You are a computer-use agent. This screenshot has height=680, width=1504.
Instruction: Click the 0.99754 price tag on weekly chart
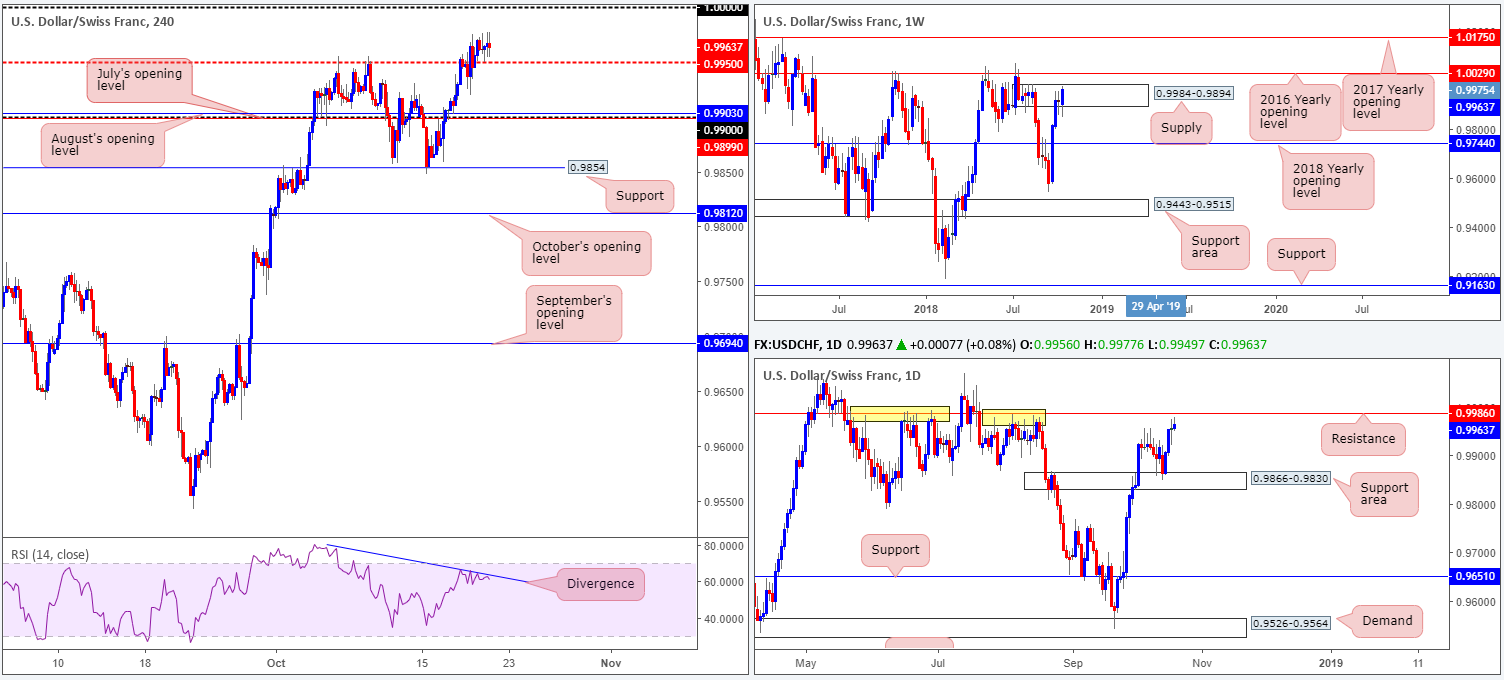[x=1477, y=89]
